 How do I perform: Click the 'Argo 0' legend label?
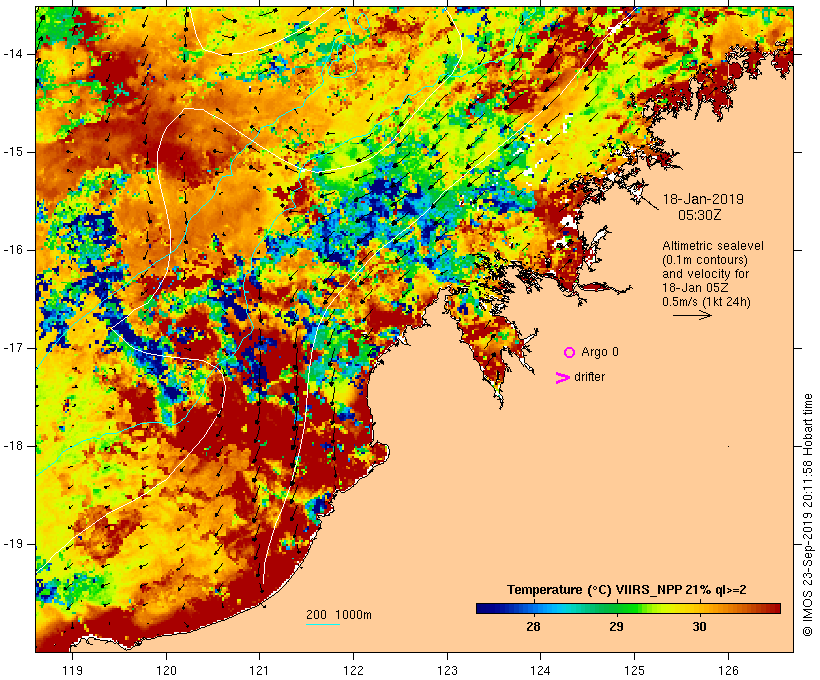(600, 352)
